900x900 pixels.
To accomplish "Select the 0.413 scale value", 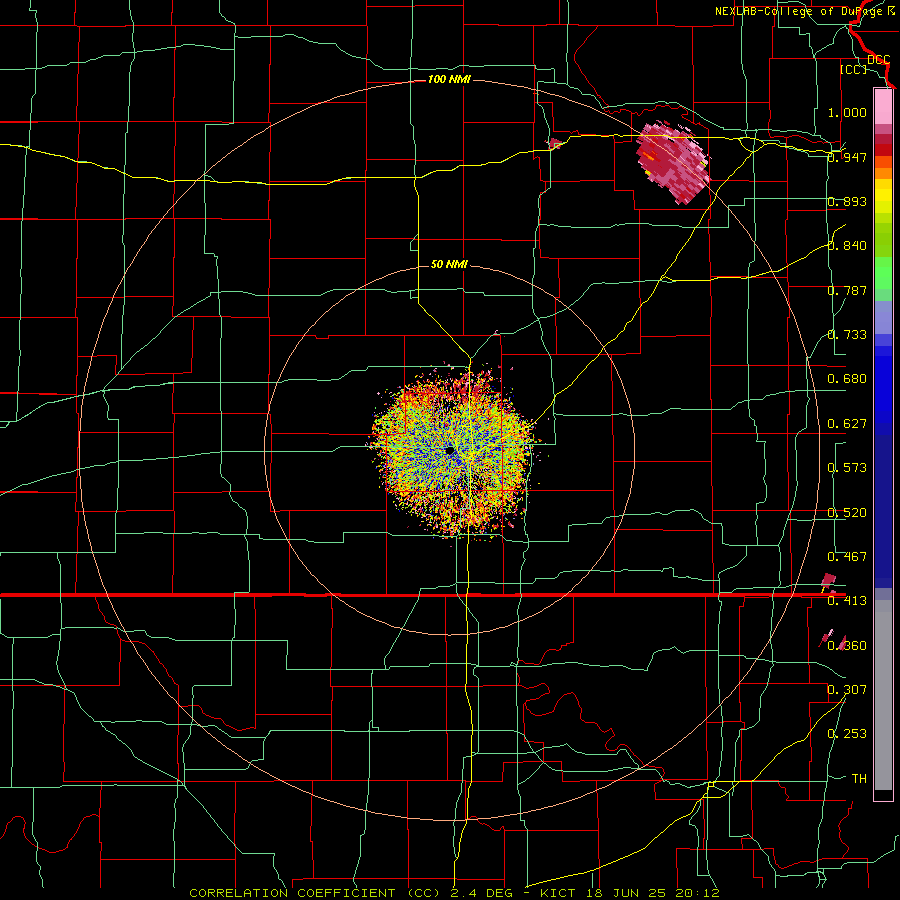I will pyautogui.click(x=847, y=601).
